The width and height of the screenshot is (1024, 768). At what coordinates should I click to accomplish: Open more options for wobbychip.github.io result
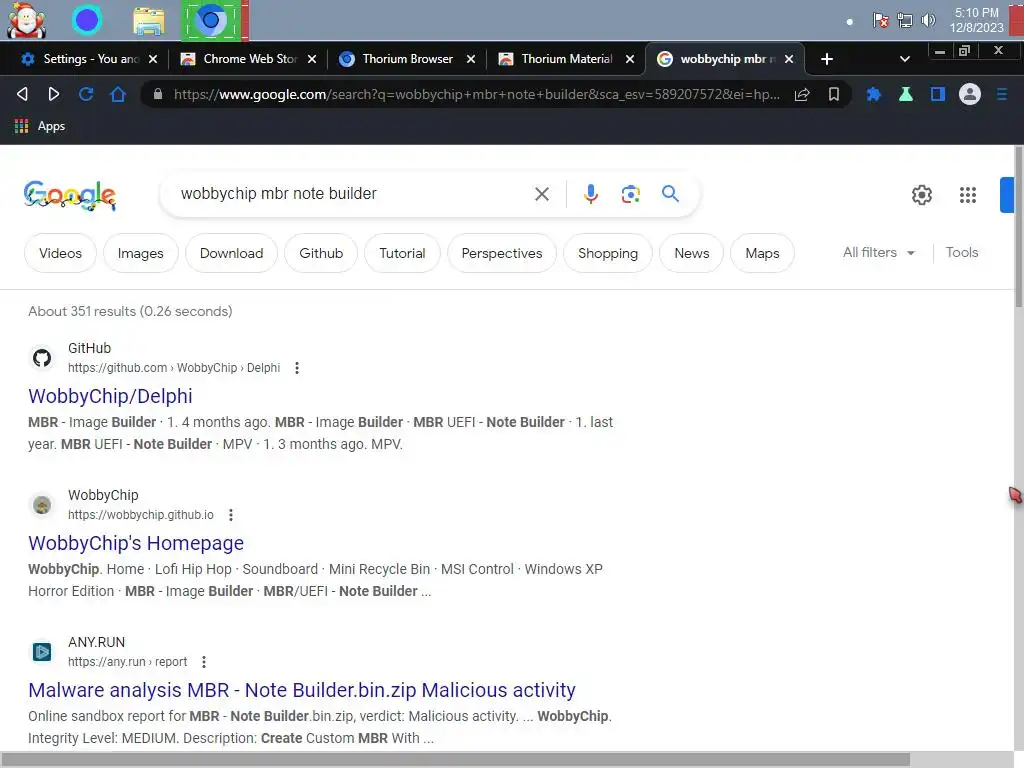pyautogui.click(x=231, y=515)
